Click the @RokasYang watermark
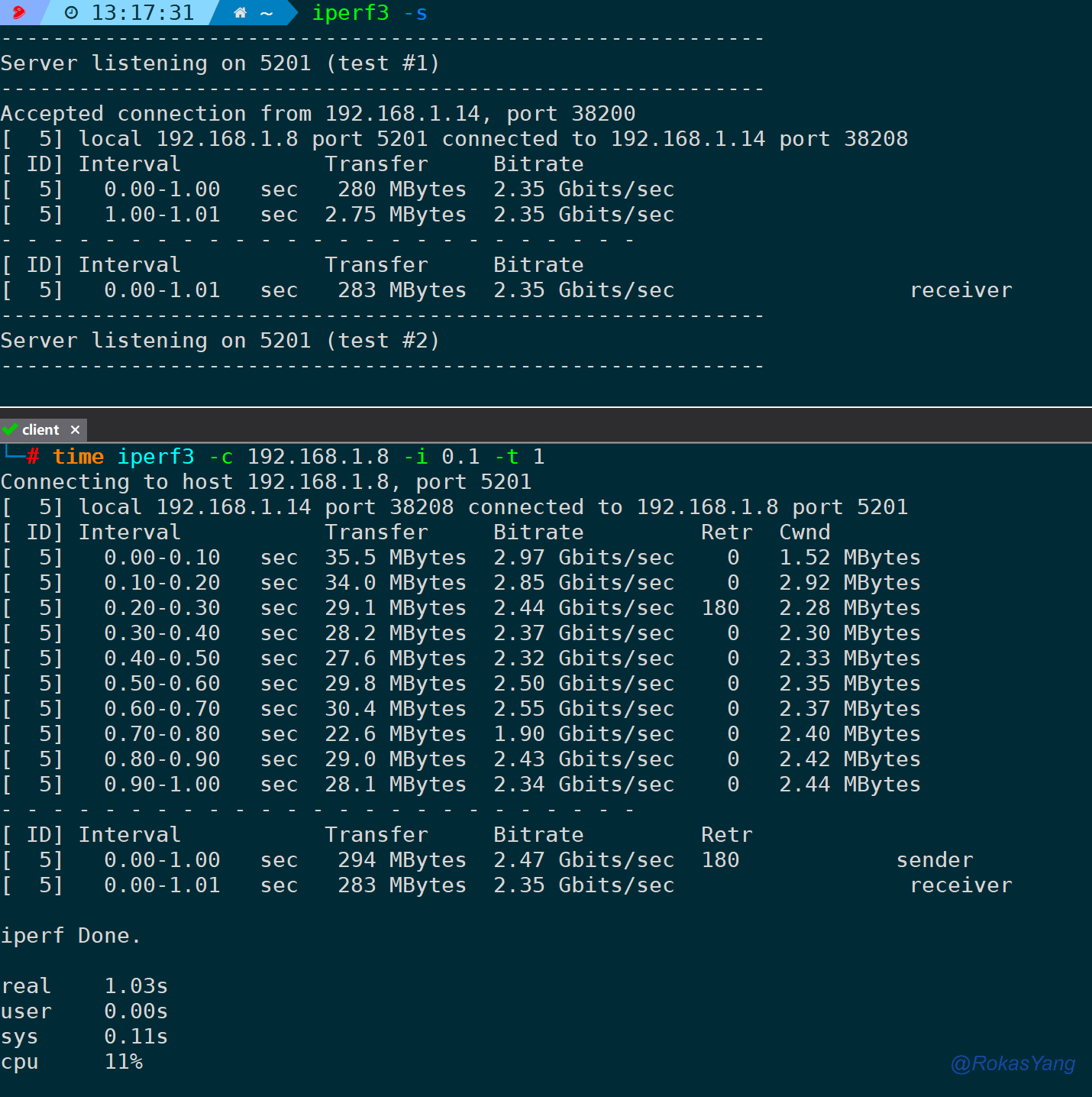Screen dimensions: 1092x1097 pos(1013,1063)
